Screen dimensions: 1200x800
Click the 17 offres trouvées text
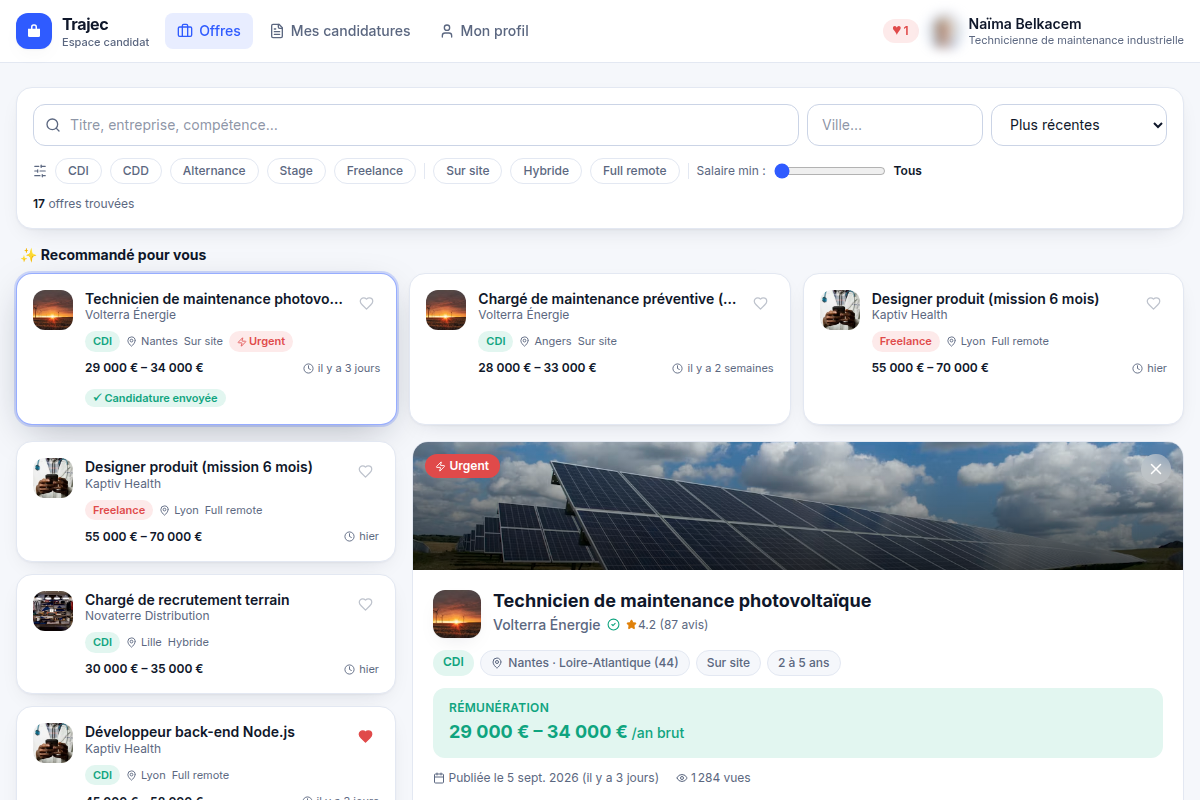(83, 204)
